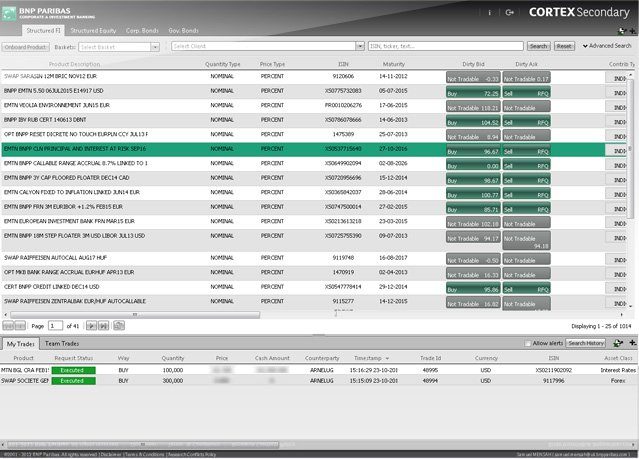Sort by the Maturity column header
The height and width of the screenshot is (459, 639).
(x=394, y=64)
